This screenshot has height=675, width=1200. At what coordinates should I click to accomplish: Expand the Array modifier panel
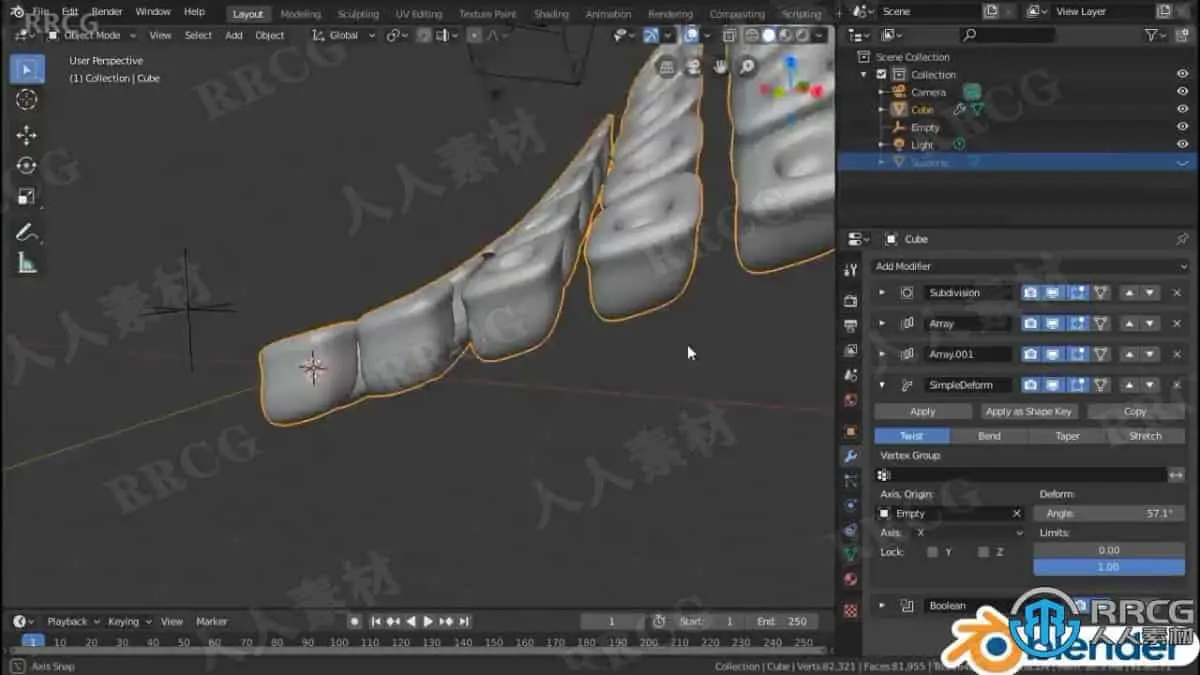click(x=882, y=324)
